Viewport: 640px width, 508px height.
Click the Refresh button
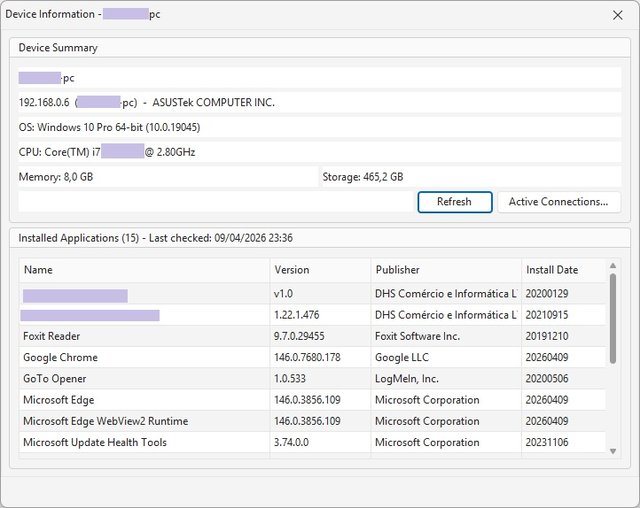coord(455,202)
